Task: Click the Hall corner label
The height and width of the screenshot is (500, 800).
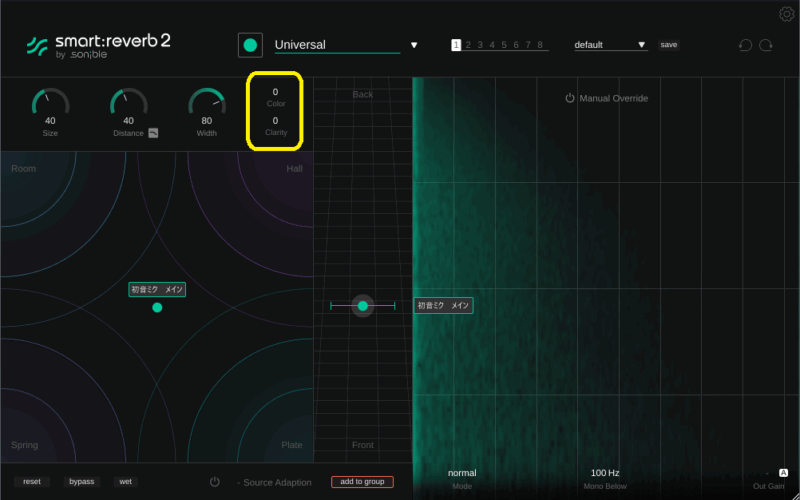Action: click(x=294, y=169)
